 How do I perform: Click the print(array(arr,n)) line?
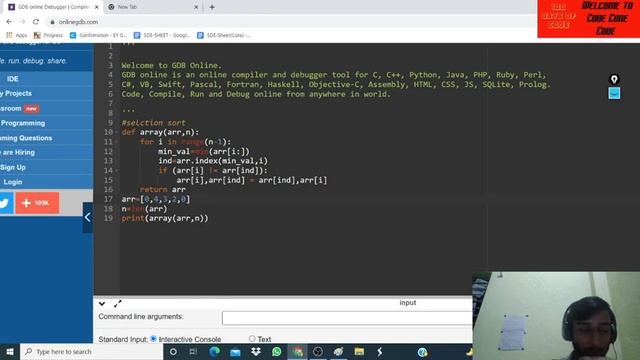click(165, 218)
